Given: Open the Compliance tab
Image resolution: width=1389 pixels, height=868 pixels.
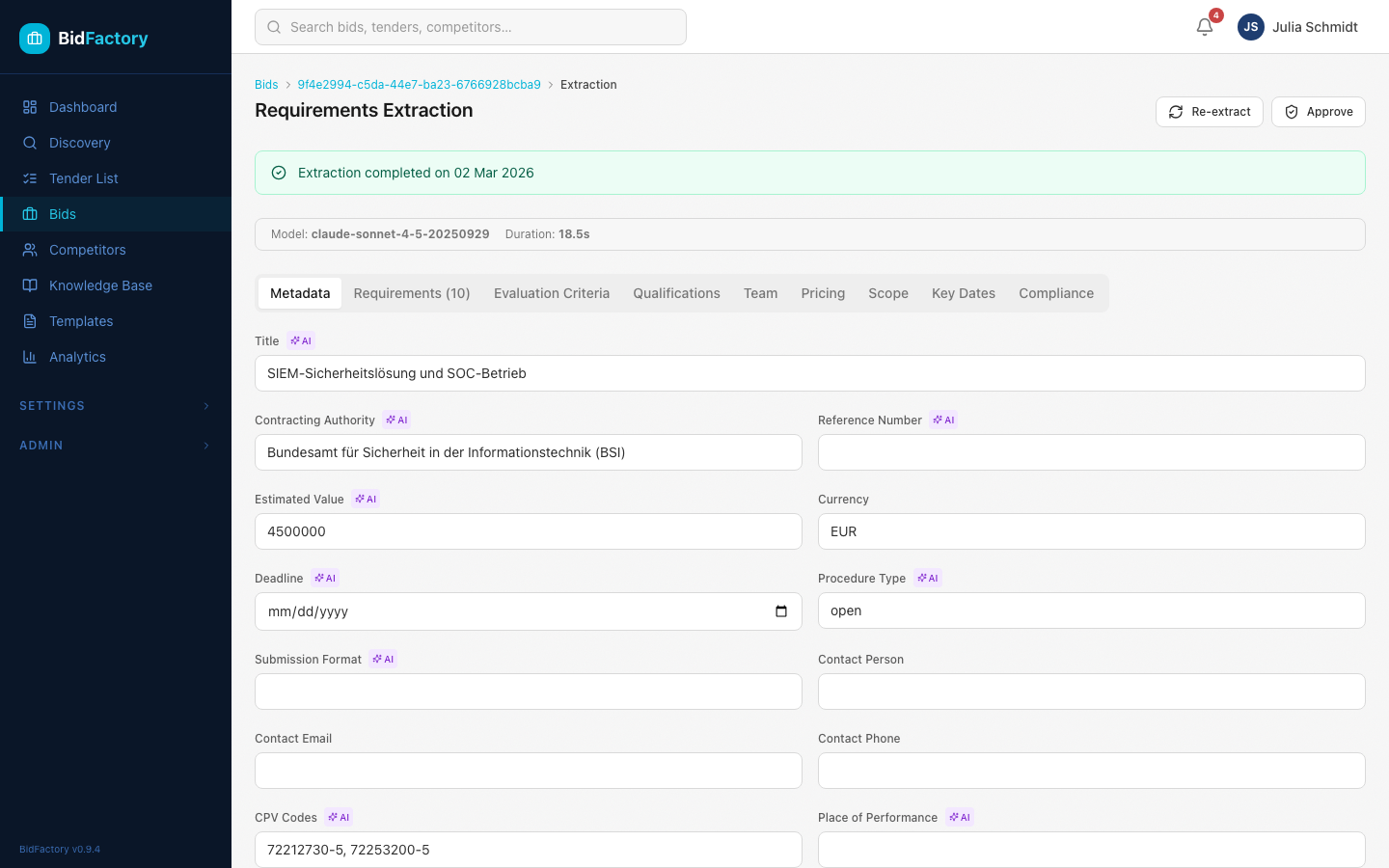Looking at the screenshot, I should pyautogui.click(x=1056, y=293).
